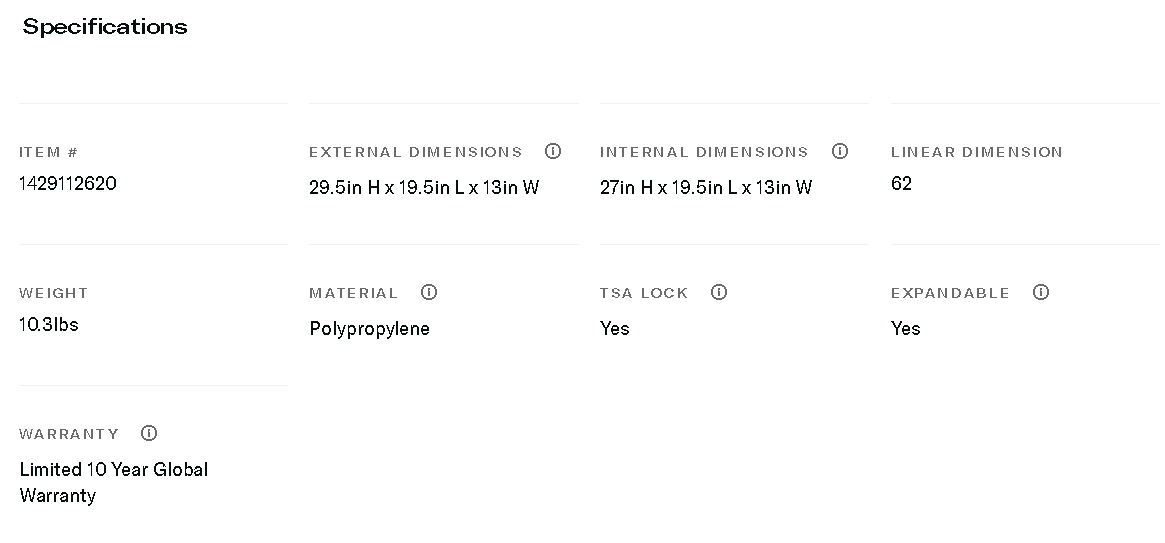Open the Internal Dimensions info tooltip icon
Screen dimensions: 1165x543
click(x=840, y=151)
